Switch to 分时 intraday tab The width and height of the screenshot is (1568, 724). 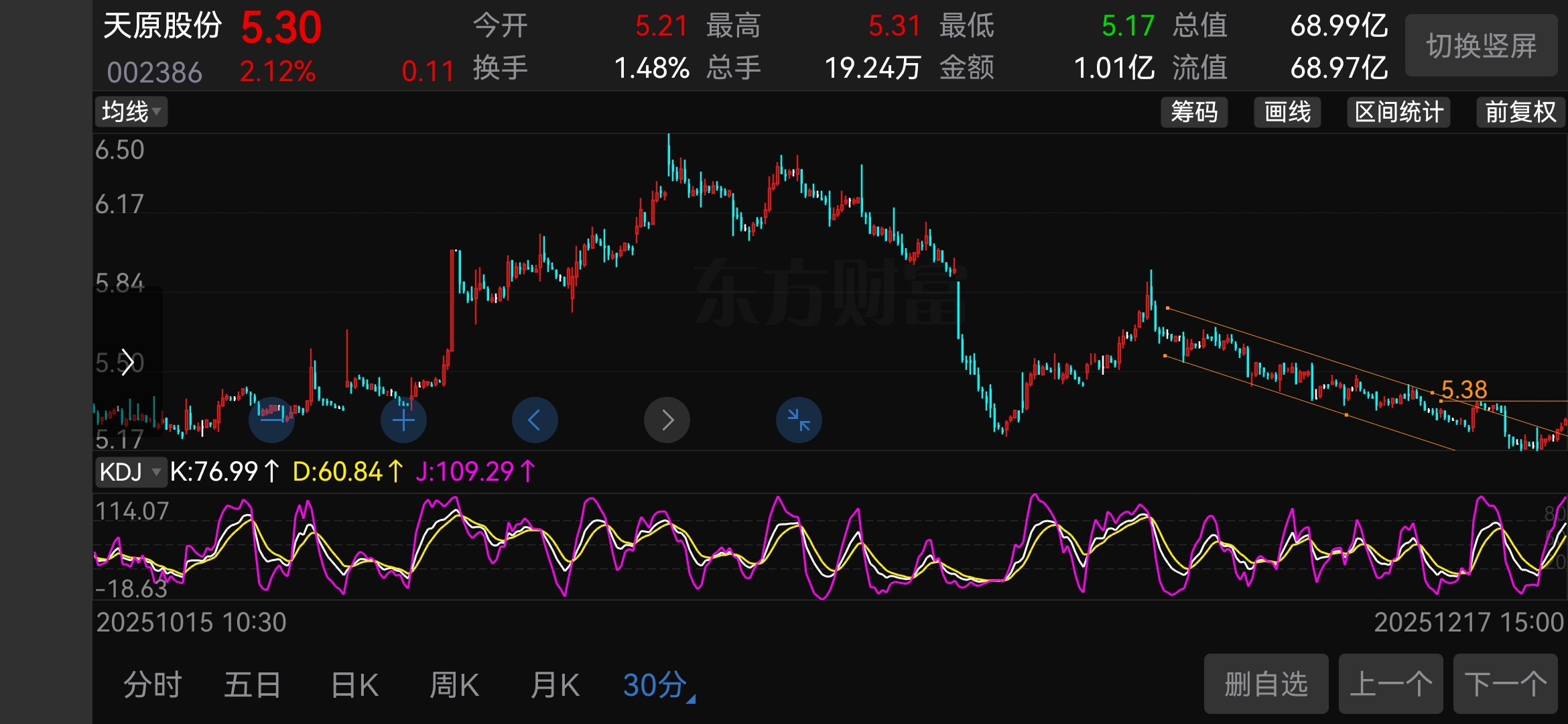point(153,686)
